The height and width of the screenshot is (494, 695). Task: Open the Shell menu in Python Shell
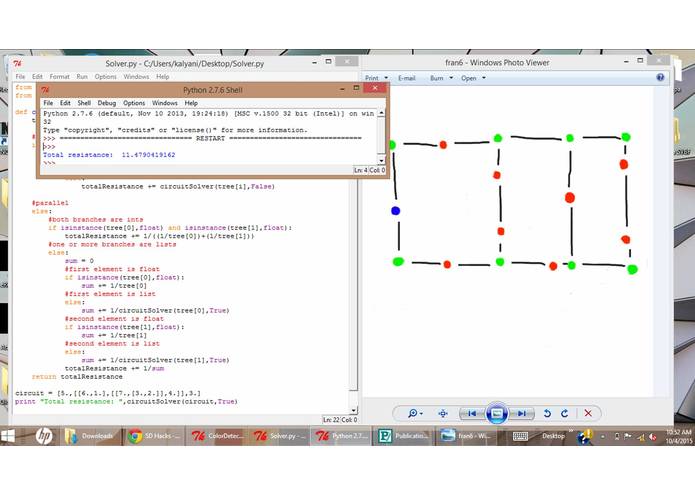pos(84,103)
